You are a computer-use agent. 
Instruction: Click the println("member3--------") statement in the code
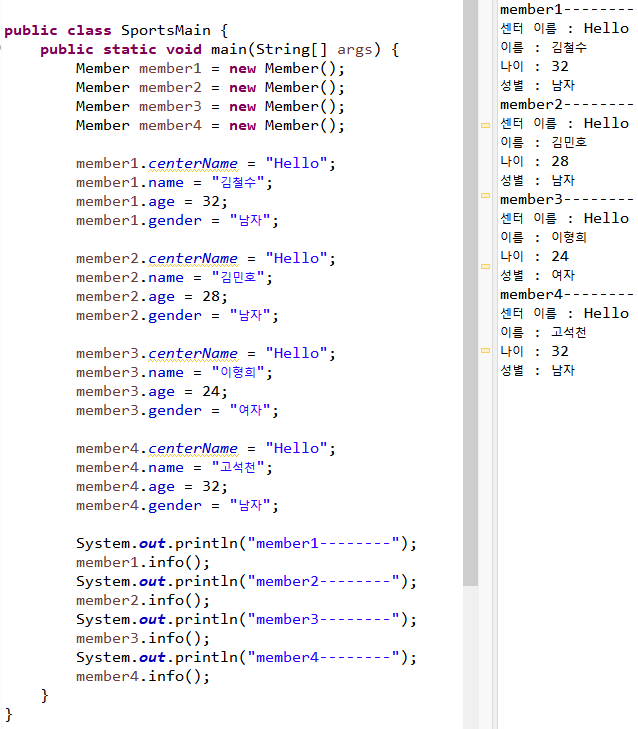(246, 620)
